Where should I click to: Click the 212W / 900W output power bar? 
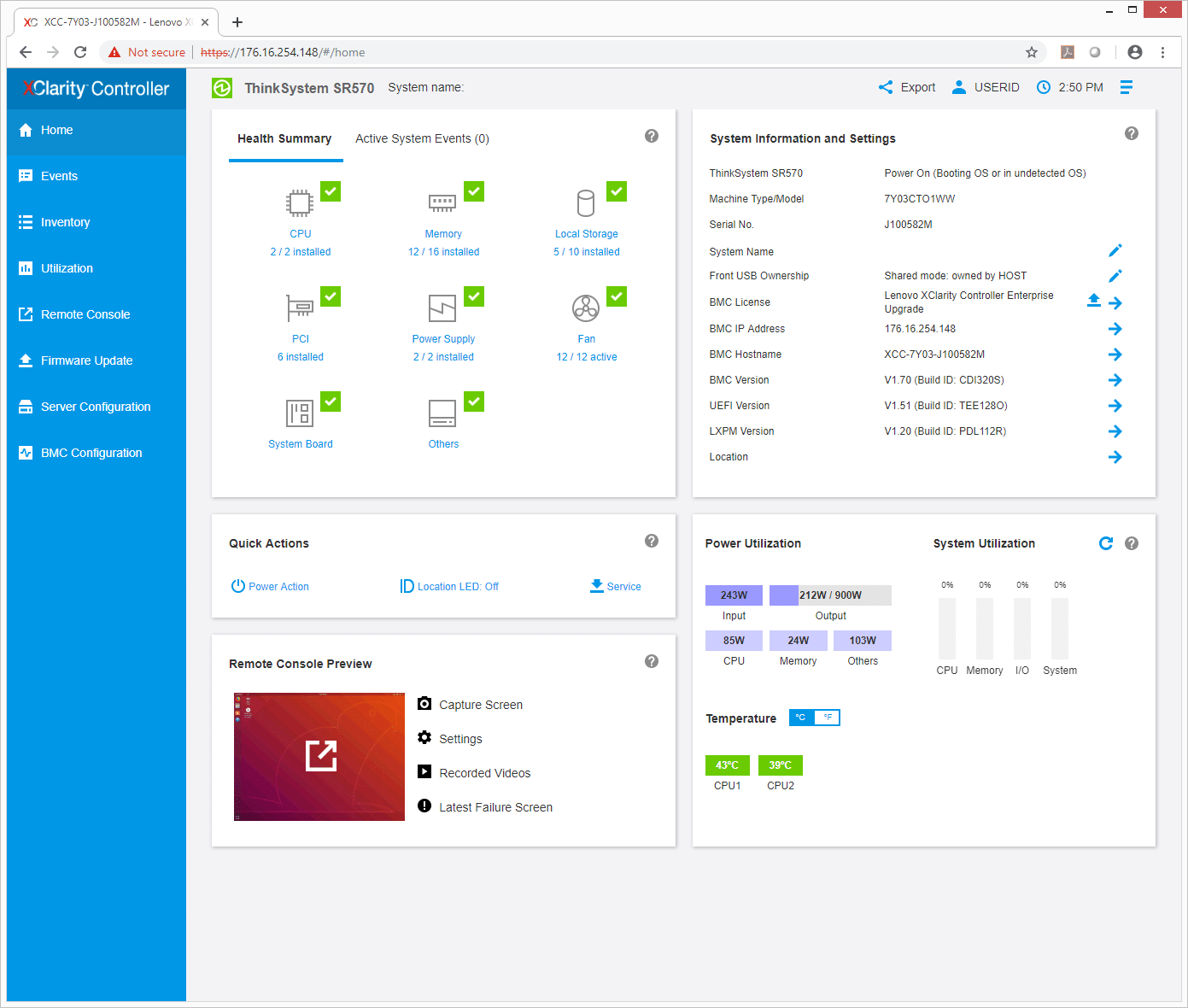pos(830,595)
